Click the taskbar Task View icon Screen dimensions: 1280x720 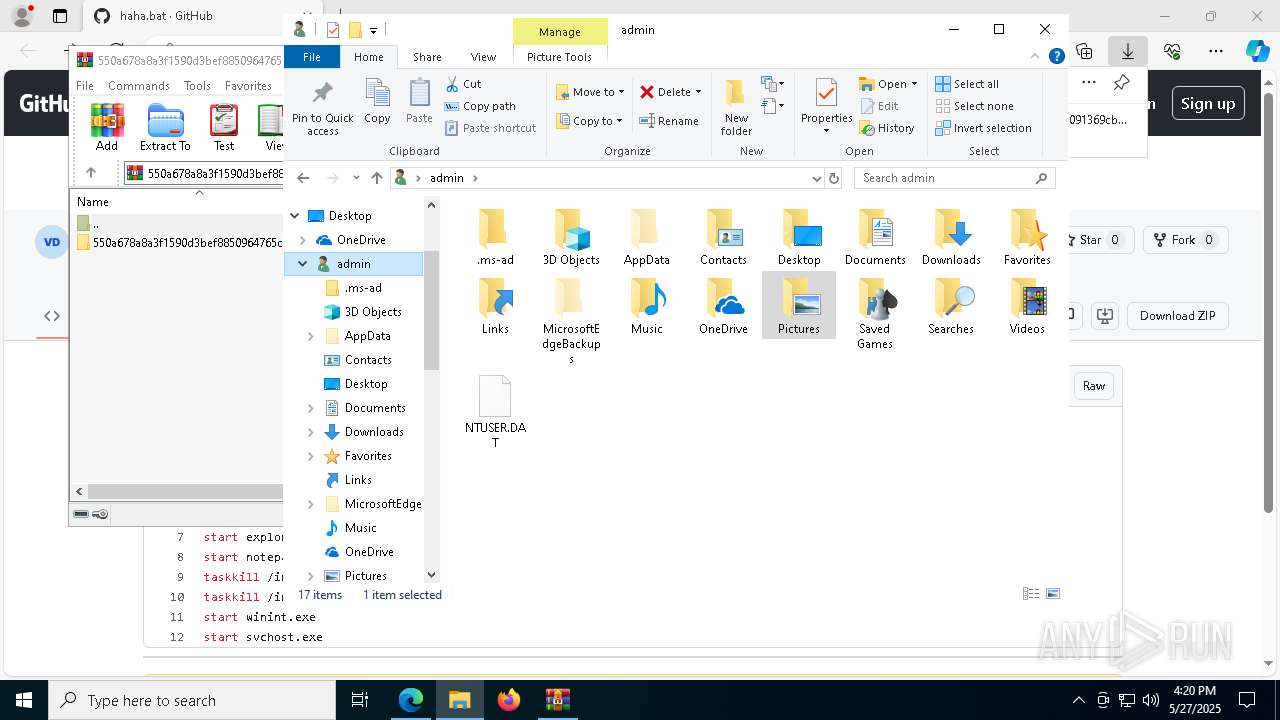(x=361, y=700)
